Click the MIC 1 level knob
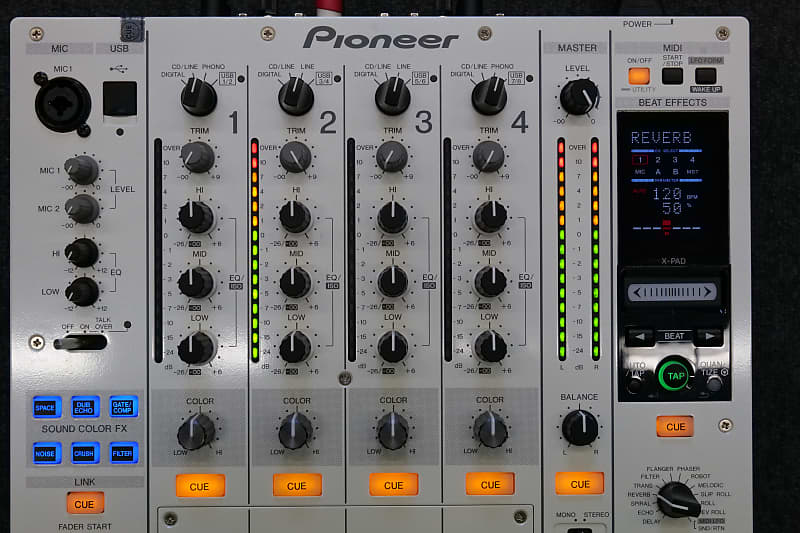This screenshot has width=800, height=533. click(83, 170)
